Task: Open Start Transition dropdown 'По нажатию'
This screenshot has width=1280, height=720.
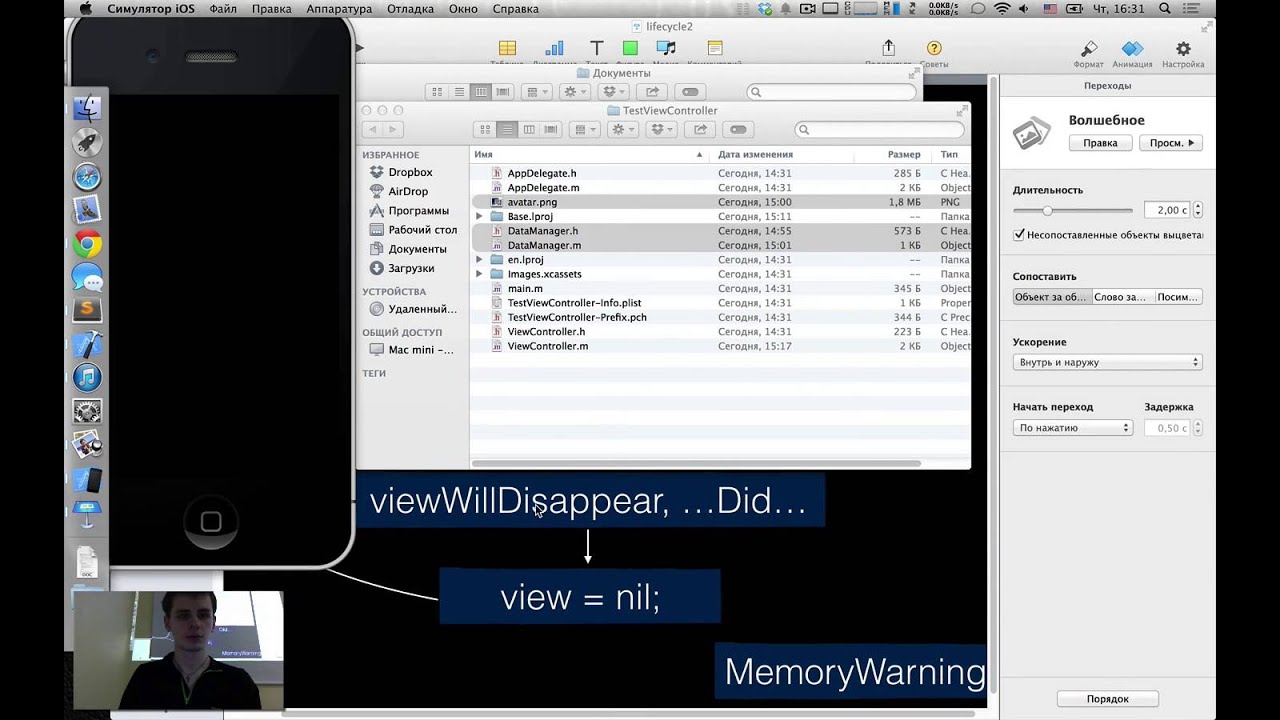Action: click(x=1072, y=427)
